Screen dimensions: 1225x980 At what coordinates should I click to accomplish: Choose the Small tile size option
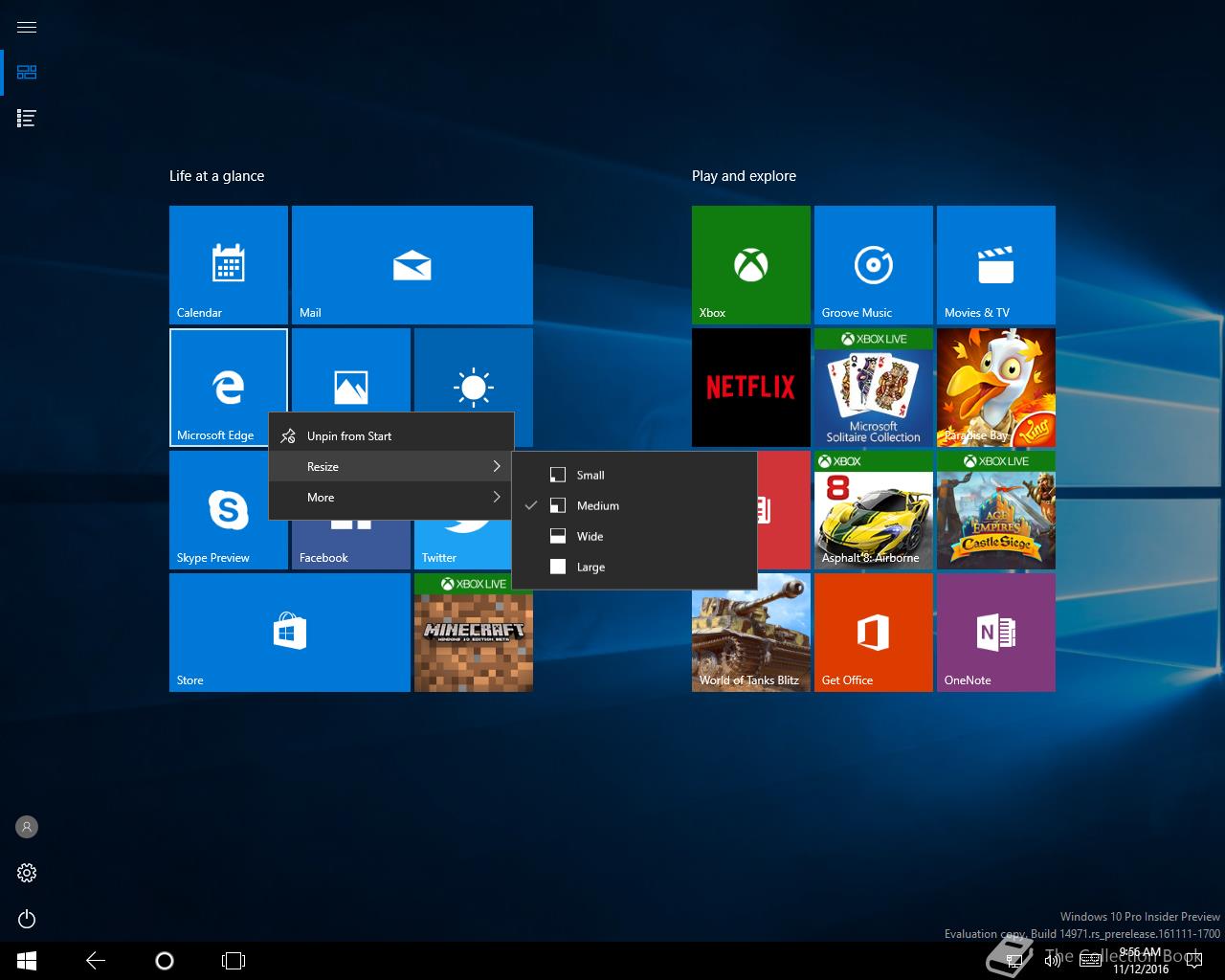tap(590, 475)
